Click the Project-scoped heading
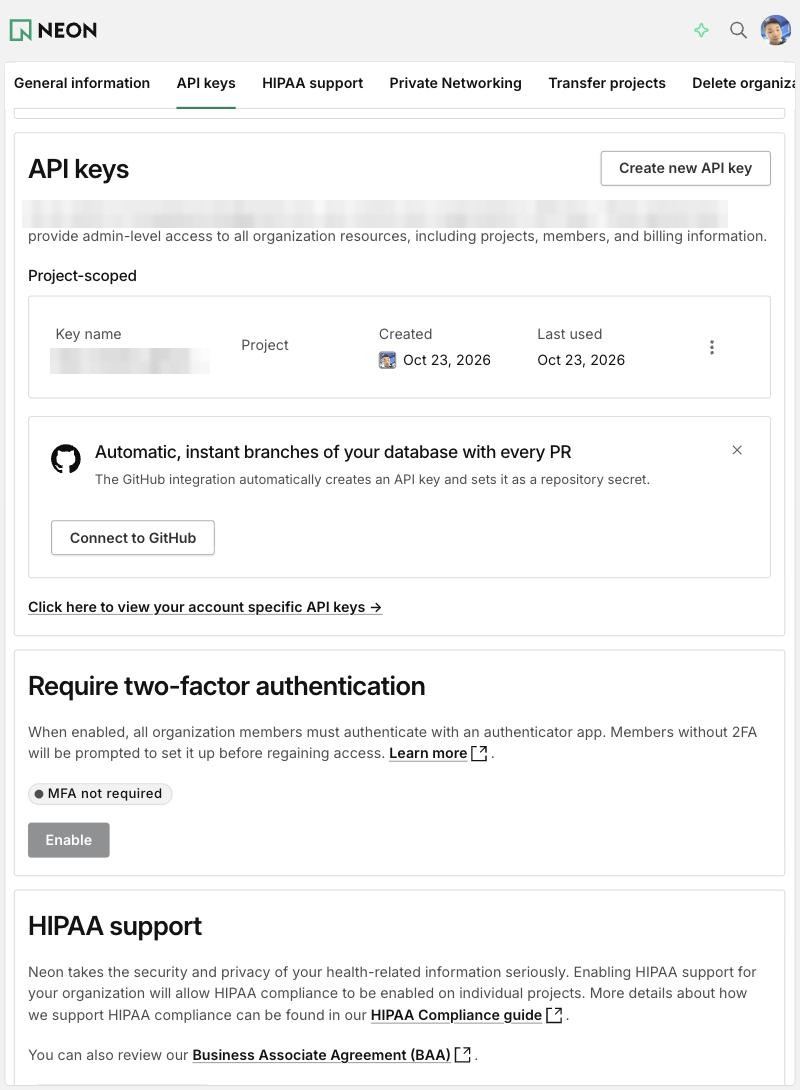This screenshot has width=800, height=1090. (82, 276)
